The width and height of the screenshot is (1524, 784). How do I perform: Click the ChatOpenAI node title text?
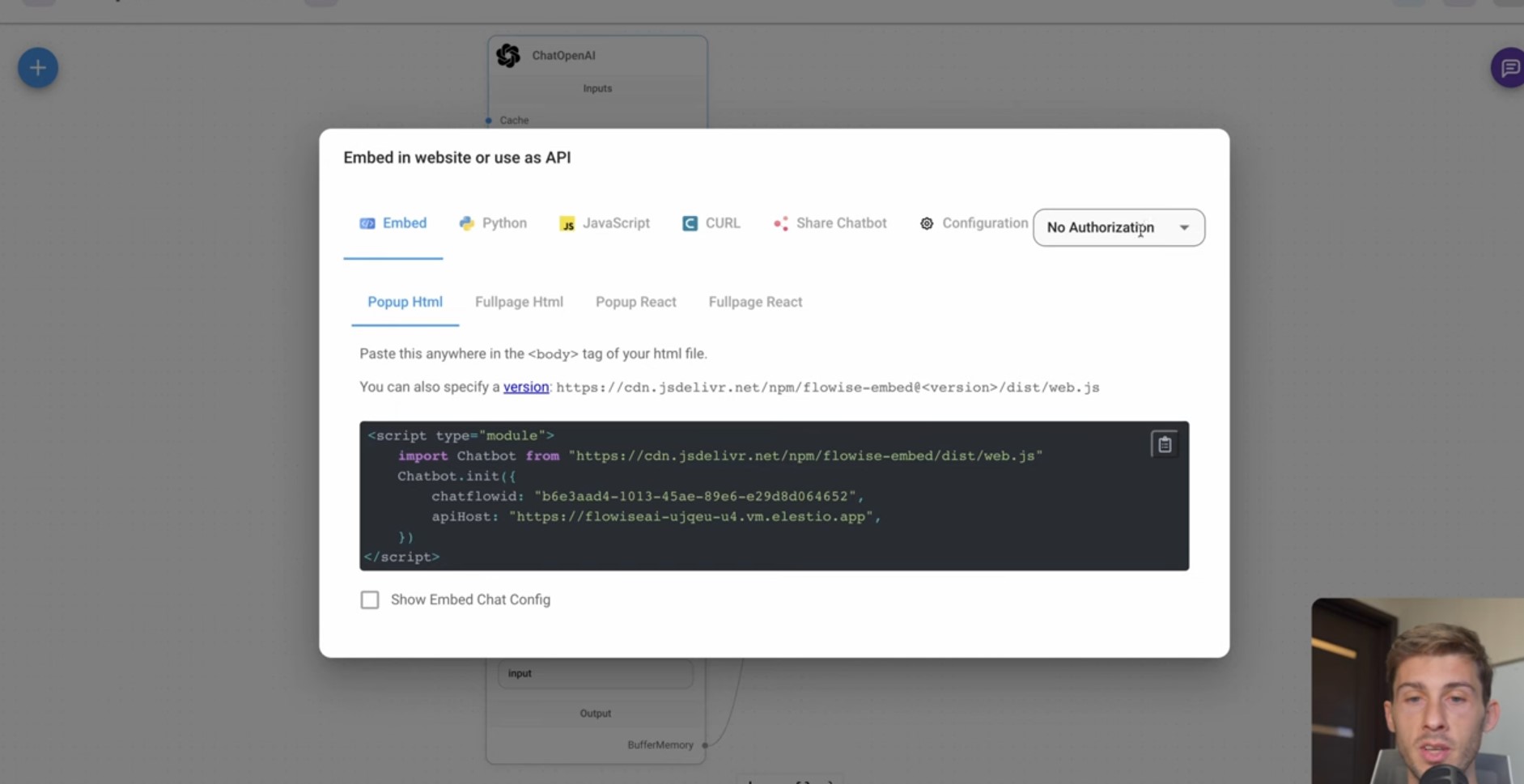[x=563, y=56]
